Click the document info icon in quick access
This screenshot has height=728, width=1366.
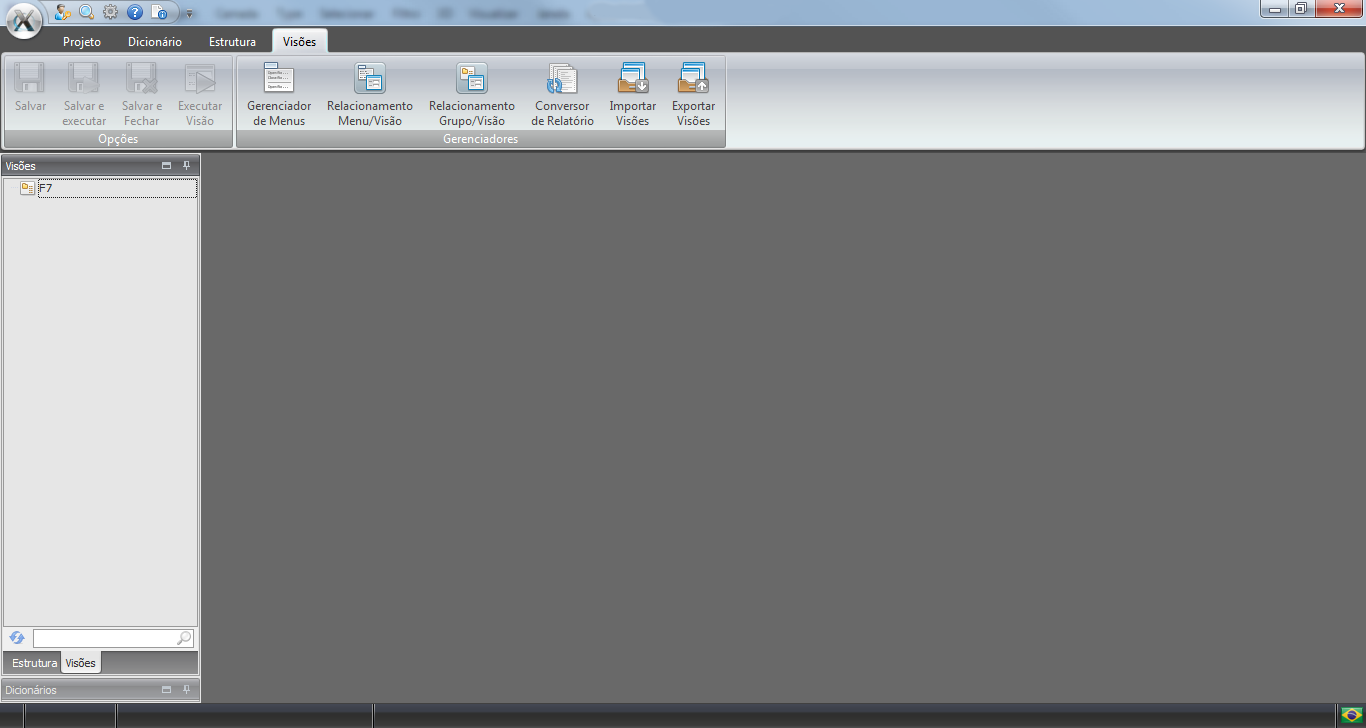pos(159,12)
